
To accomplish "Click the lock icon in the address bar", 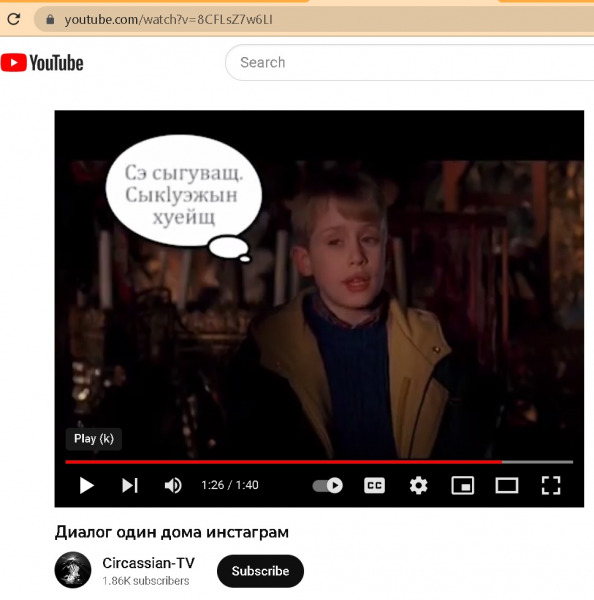I will [x=50, y=19].
